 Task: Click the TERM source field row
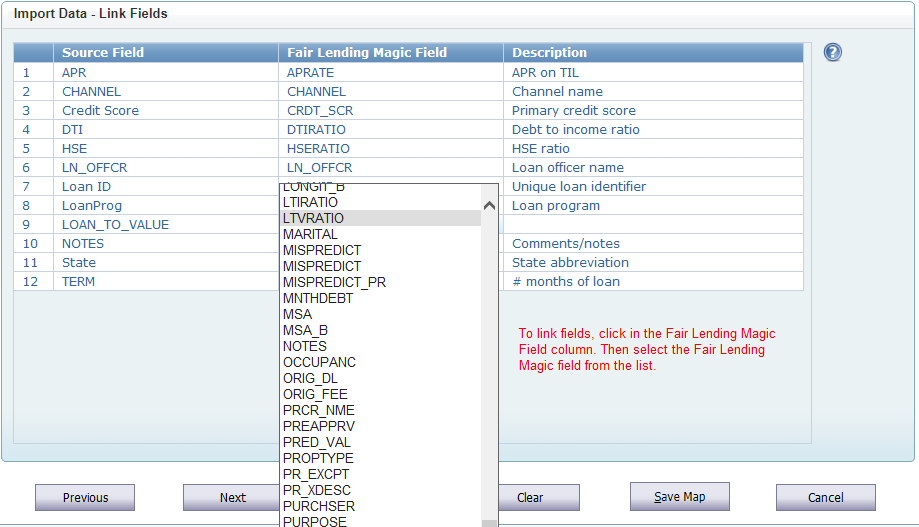tap(166, 281)
